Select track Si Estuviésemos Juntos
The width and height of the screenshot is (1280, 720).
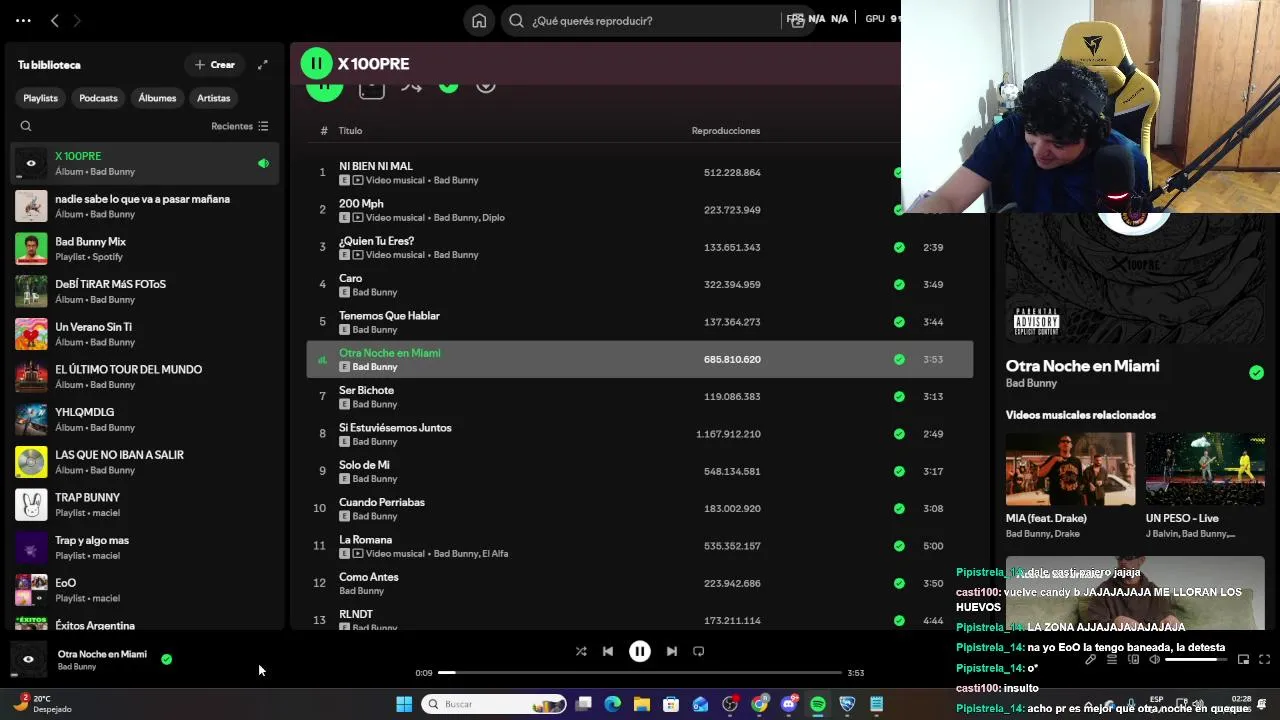pyautogui.click(x=639, y=434)
